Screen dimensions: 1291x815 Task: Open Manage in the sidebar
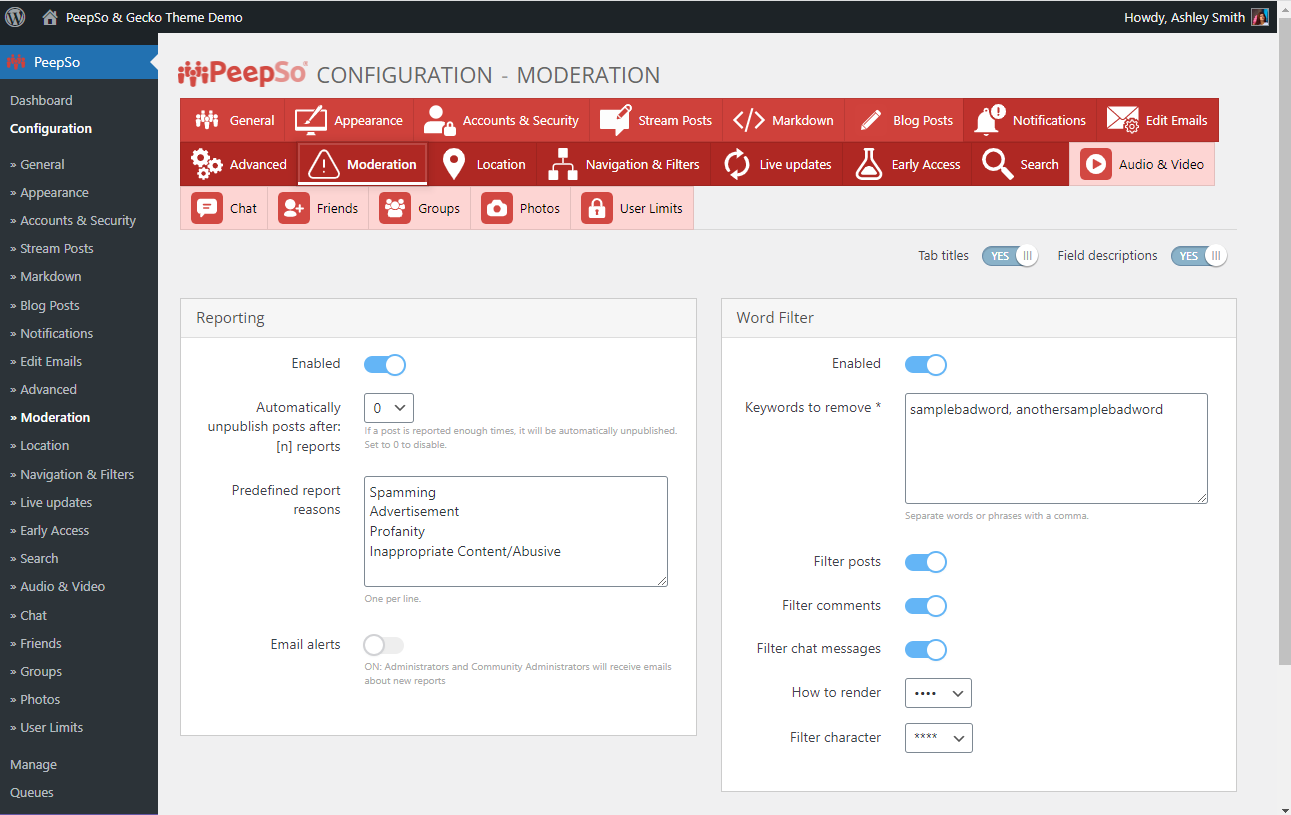click(33, 765)
